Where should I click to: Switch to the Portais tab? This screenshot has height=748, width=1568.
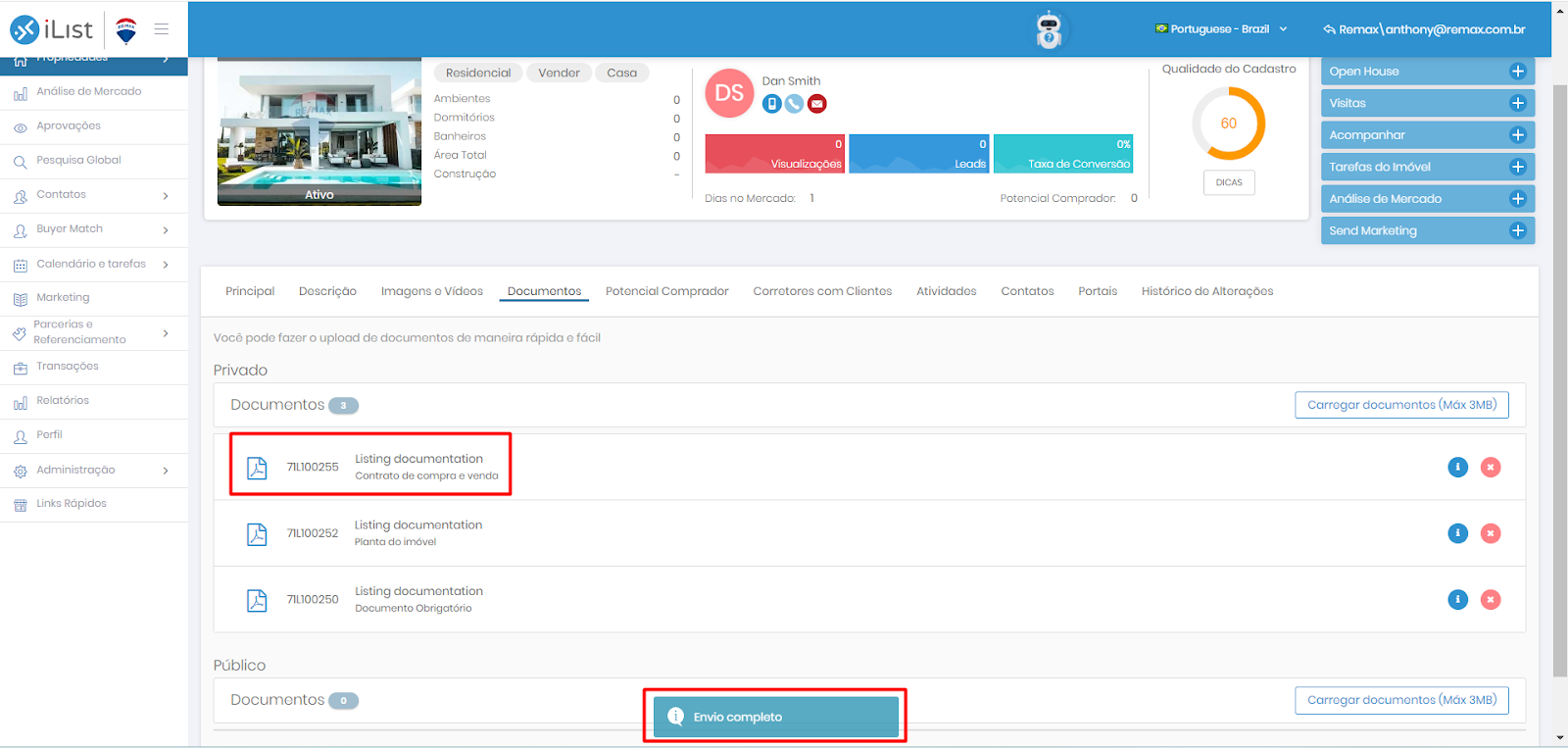click(x=1098, y=291)
